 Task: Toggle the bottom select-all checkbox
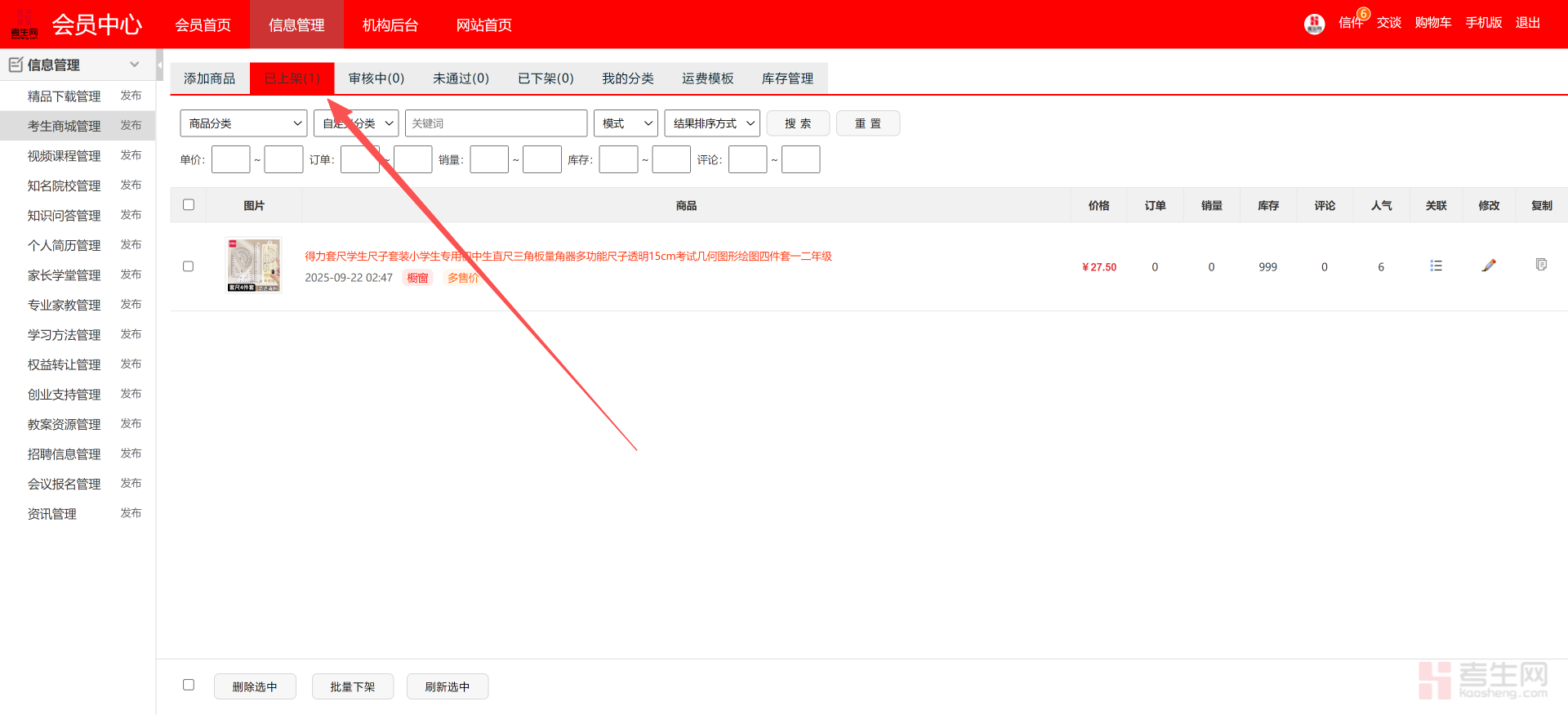(x=189, y=685)
